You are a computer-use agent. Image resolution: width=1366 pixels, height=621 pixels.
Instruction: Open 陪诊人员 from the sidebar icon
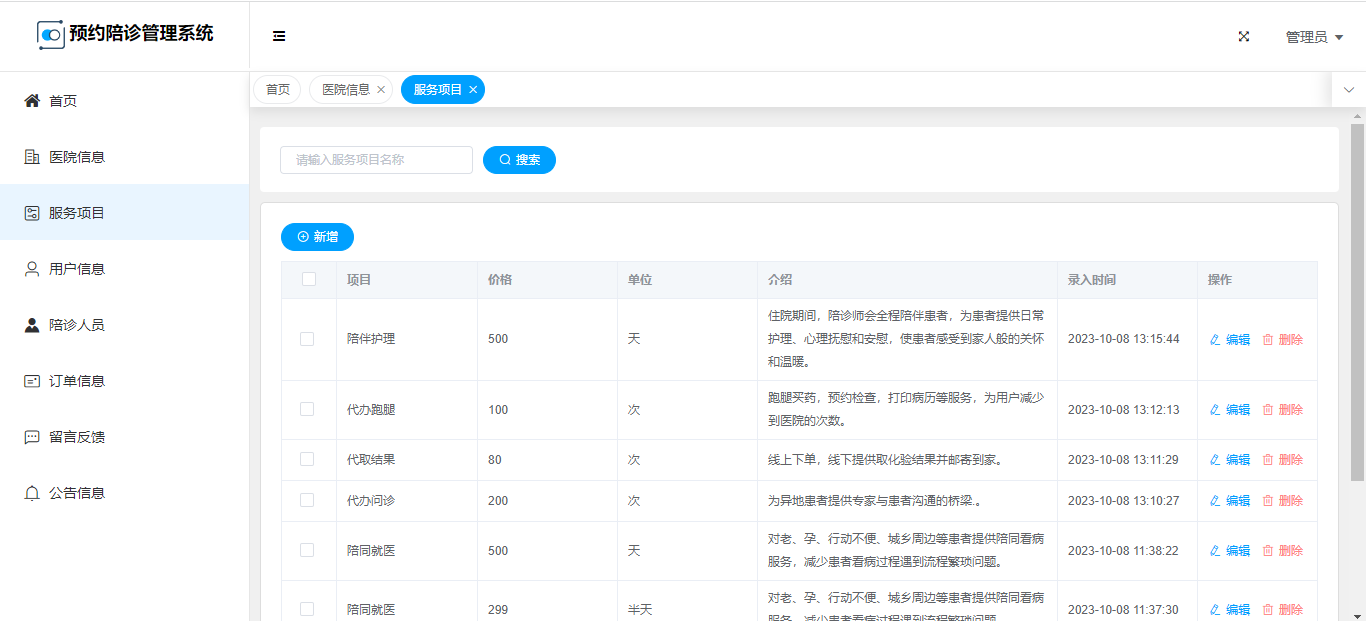32,325
